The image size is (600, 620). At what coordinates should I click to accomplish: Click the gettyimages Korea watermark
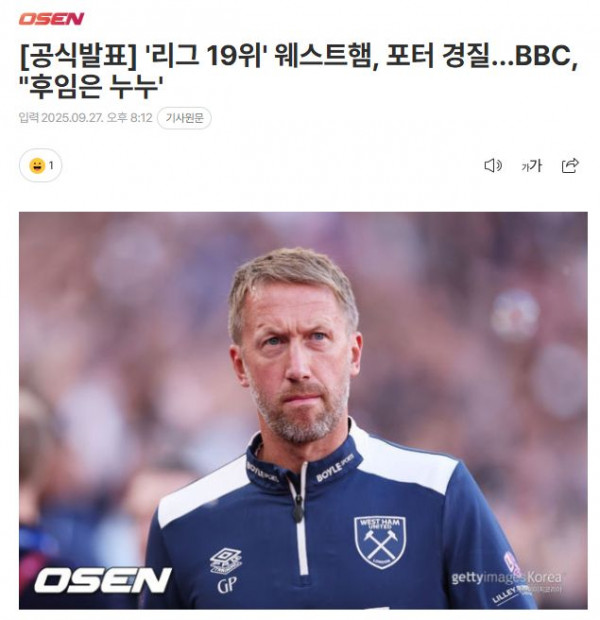[506, 577]
